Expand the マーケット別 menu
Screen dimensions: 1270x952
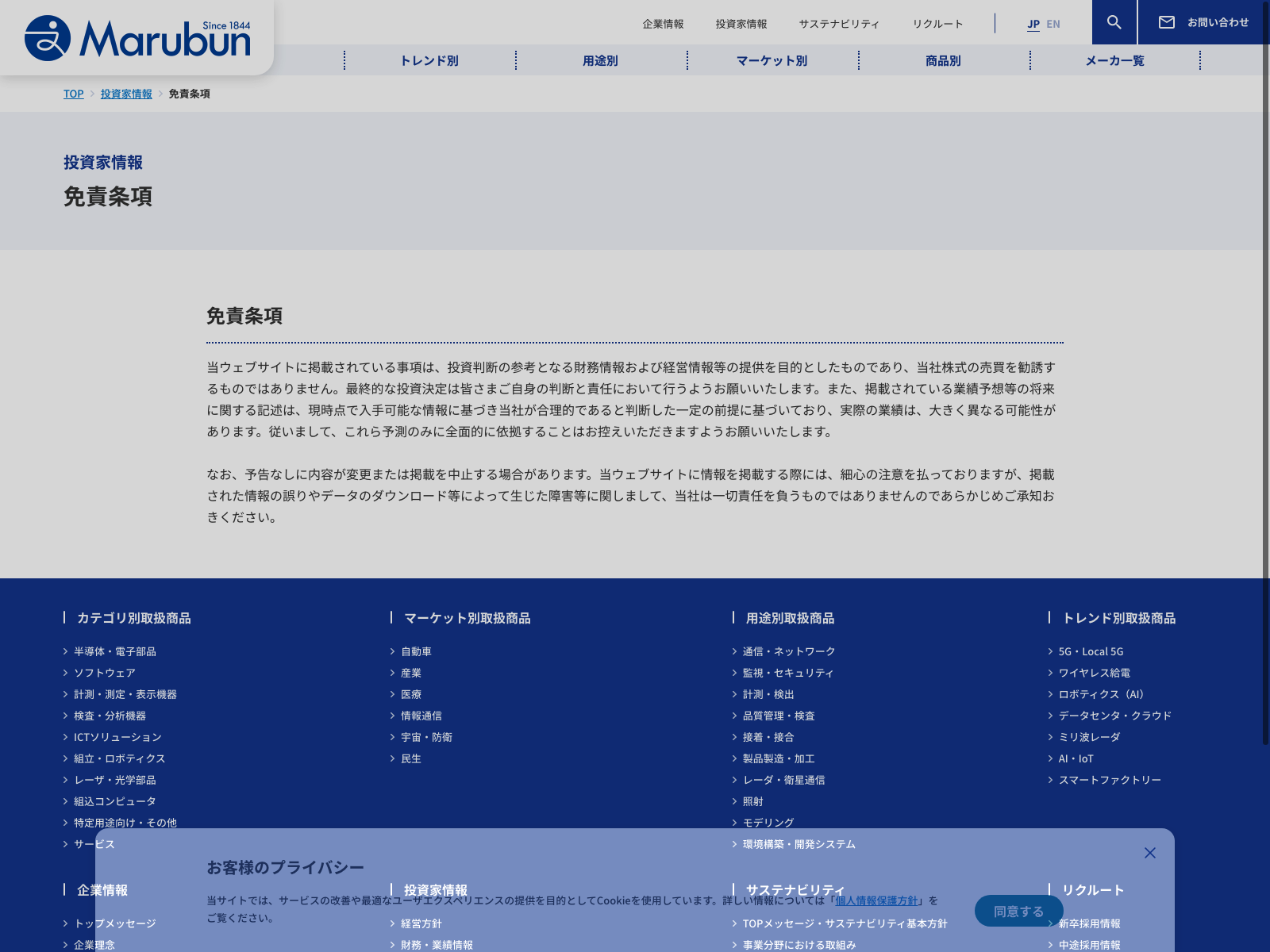(772, 60)
